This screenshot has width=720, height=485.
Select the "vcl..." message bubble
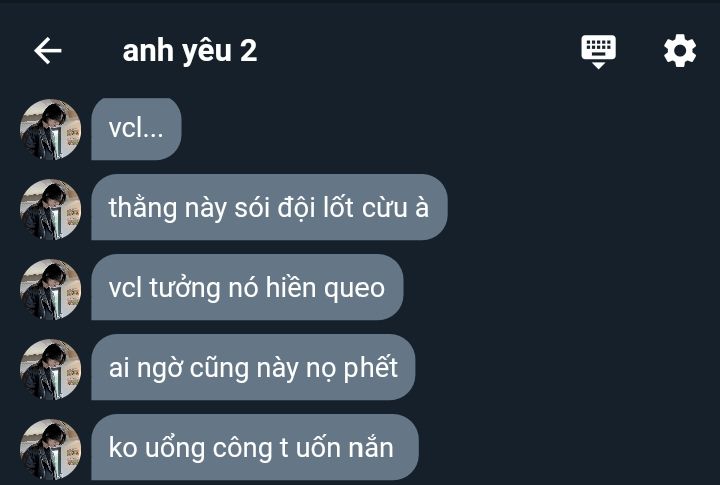136,129
